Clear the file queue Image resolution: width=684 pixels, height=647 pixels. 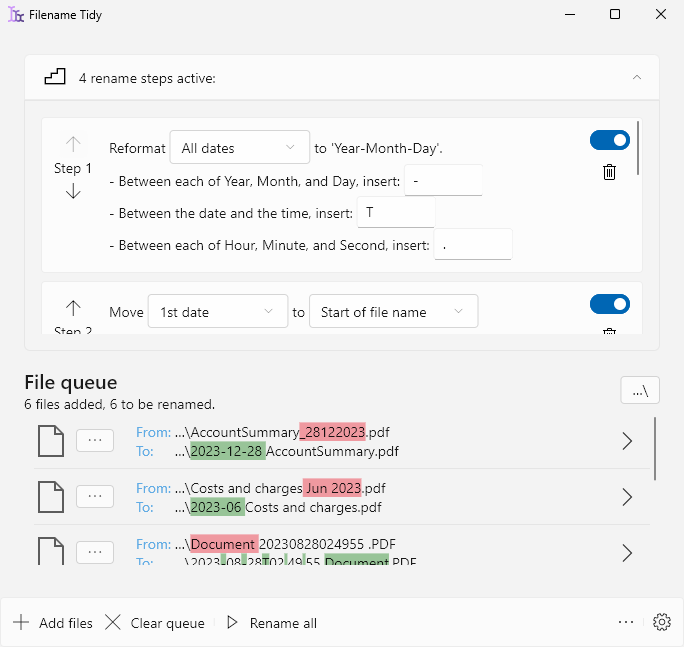155,623
